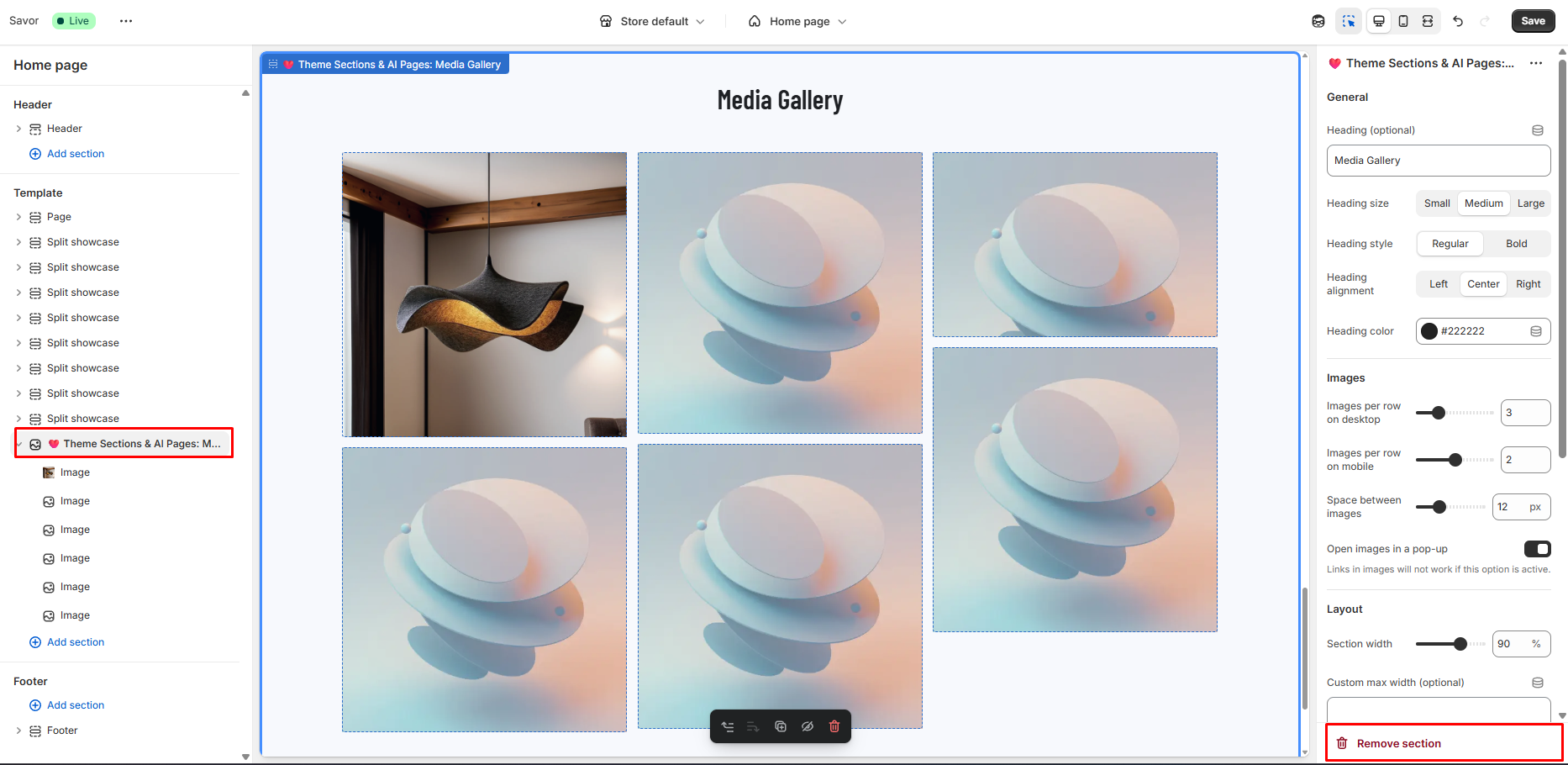
Task: Click the heart icon in settings panel title
Action: [1334, 63]
